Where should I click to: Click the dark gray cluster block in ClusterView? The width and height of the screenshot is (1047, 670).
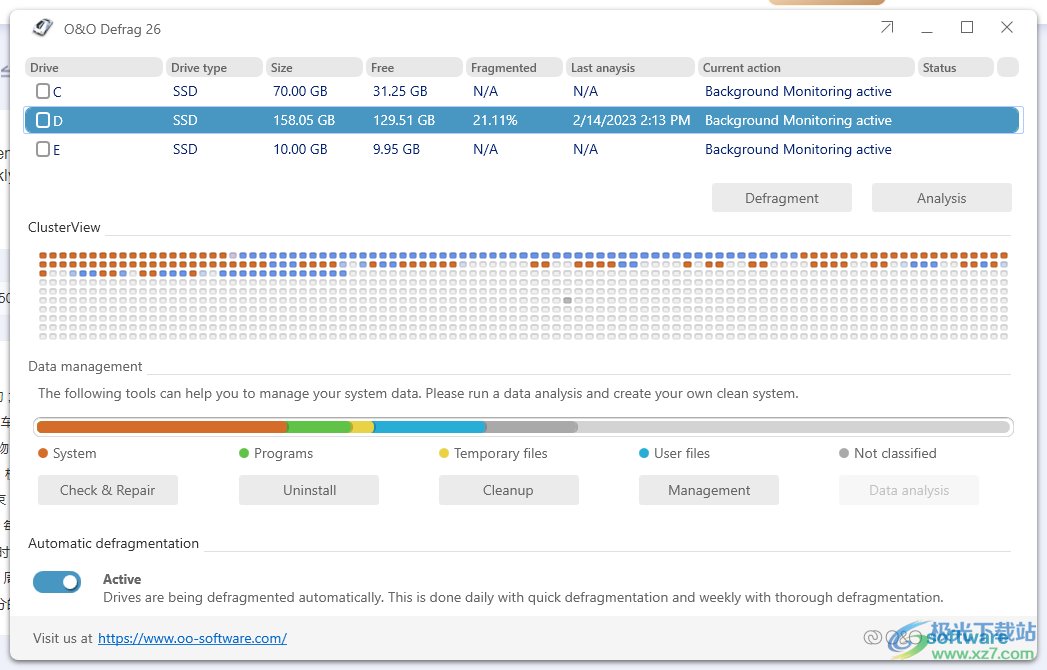(x=567, y=301)
